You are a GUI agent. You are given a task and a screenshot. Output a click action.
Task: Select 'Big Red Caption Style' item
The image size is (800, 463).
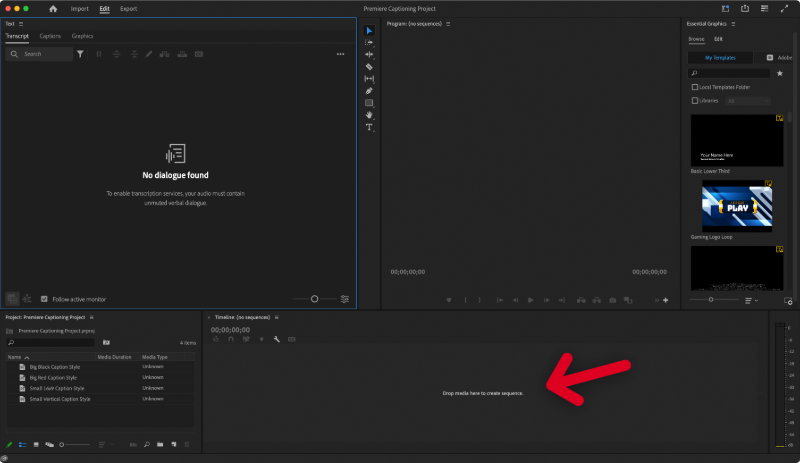[x=53, y=378]
